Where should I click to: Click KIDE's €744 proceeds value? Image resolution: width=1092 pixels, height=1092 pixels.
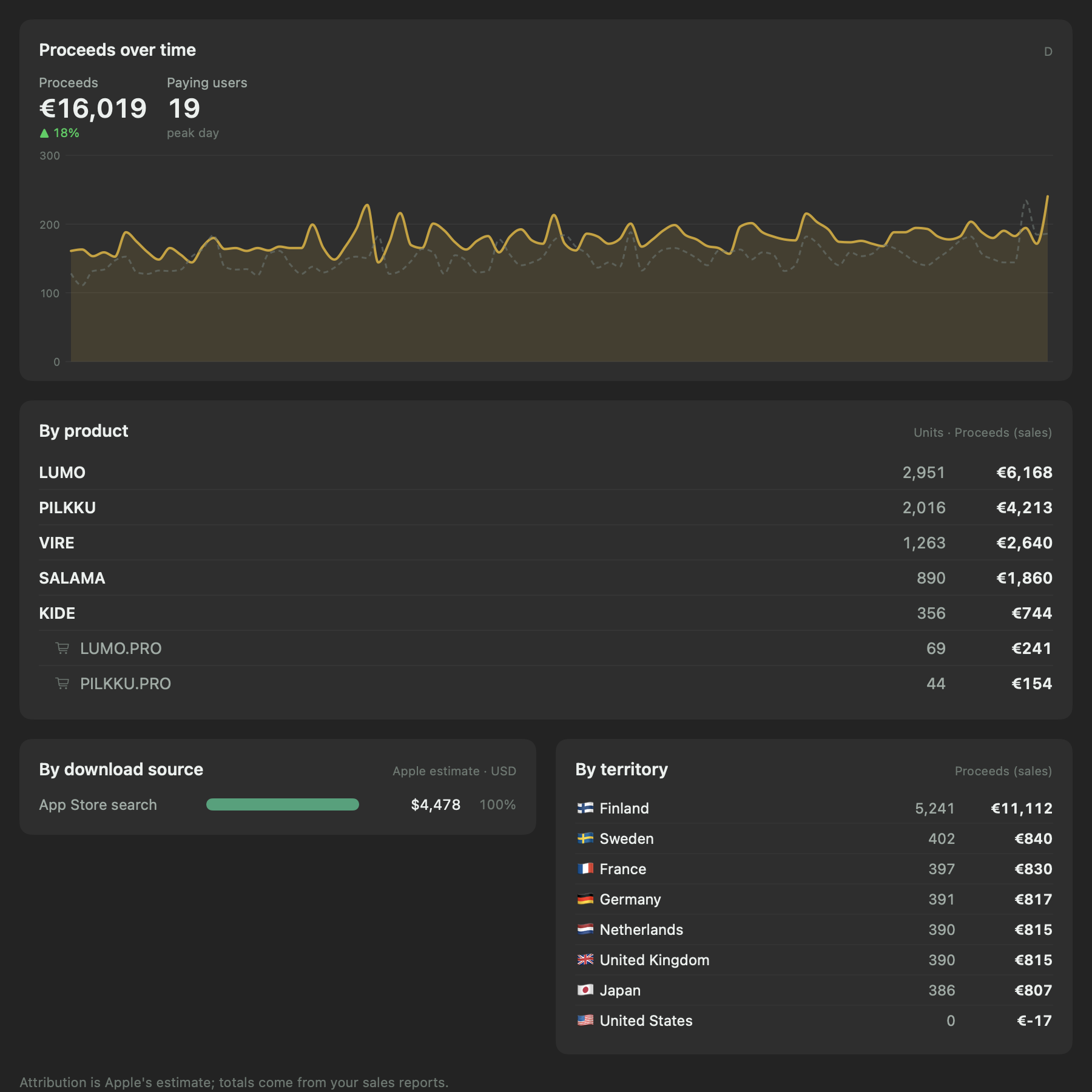coord(1032,613)
